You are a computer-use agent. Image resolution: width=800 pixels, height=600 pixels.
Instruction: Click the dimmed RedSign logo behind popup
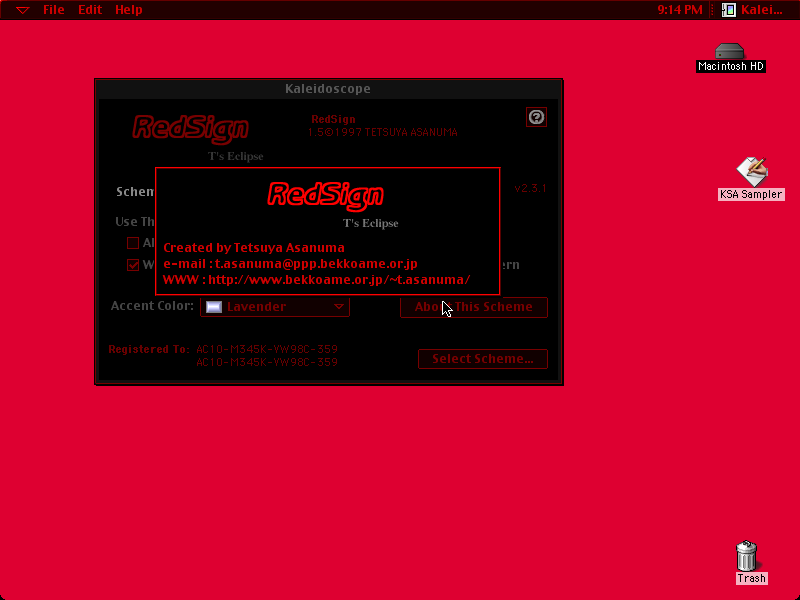point(191,128)
